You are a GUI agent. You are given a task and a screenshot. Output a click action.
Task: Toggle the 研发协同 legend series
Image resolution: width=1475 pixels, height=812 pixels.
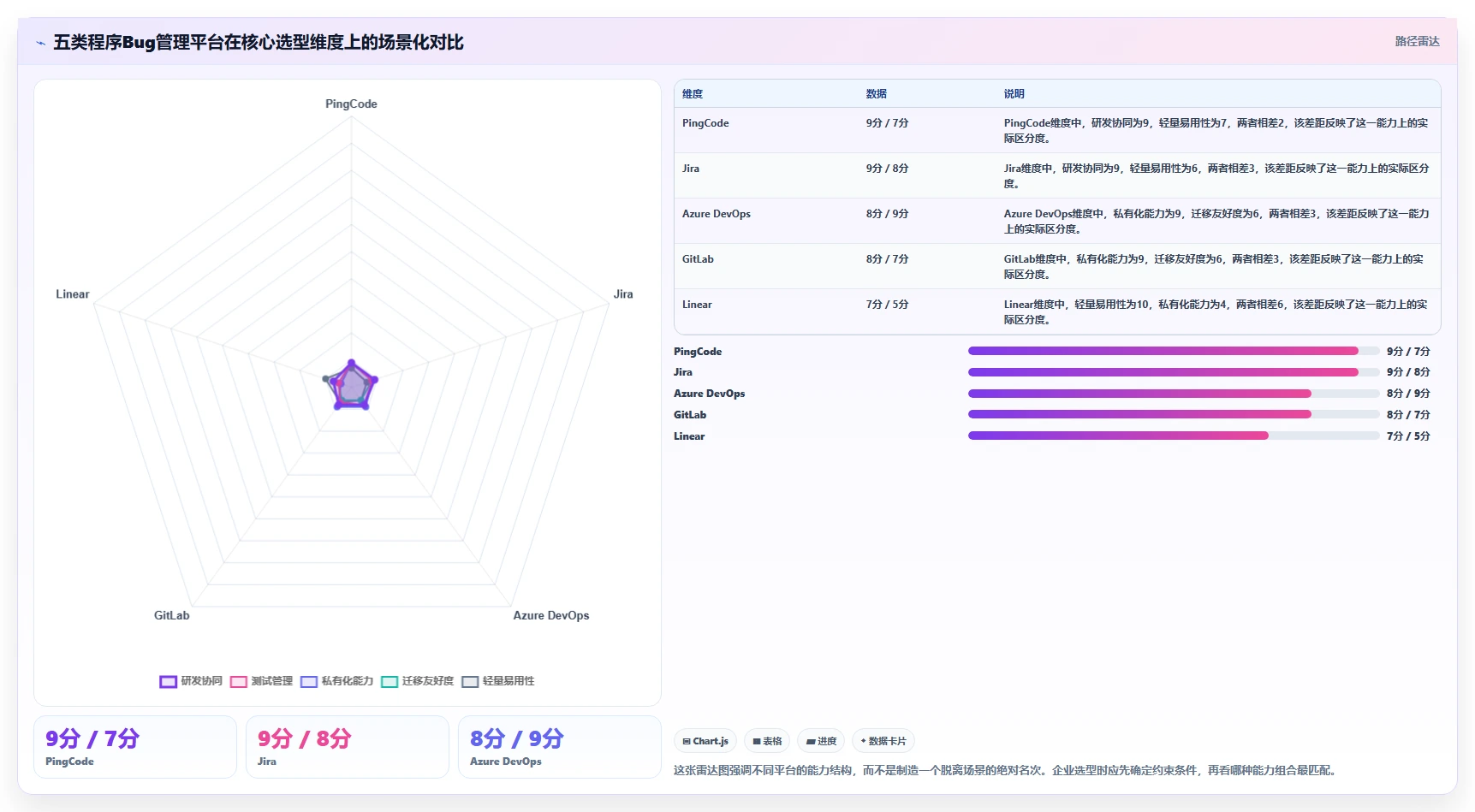click(191, 681)
